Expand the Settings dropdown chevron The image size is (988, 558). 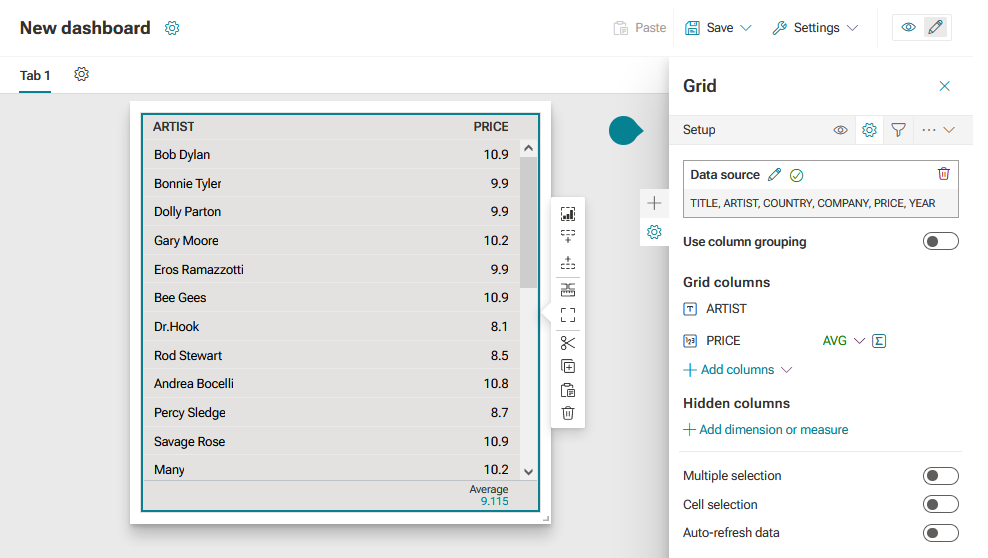853,28
